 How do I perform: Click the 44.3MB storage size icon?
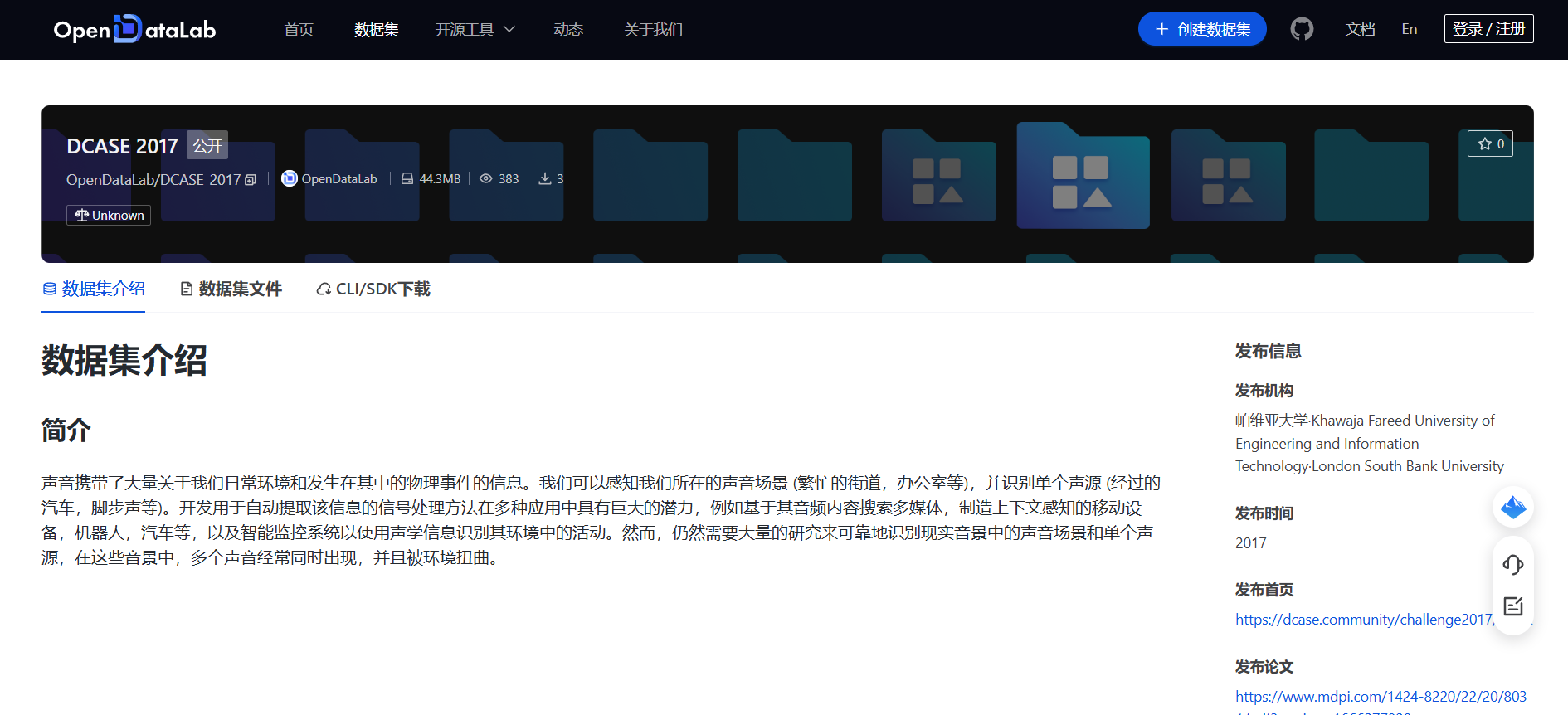point(407,178)
